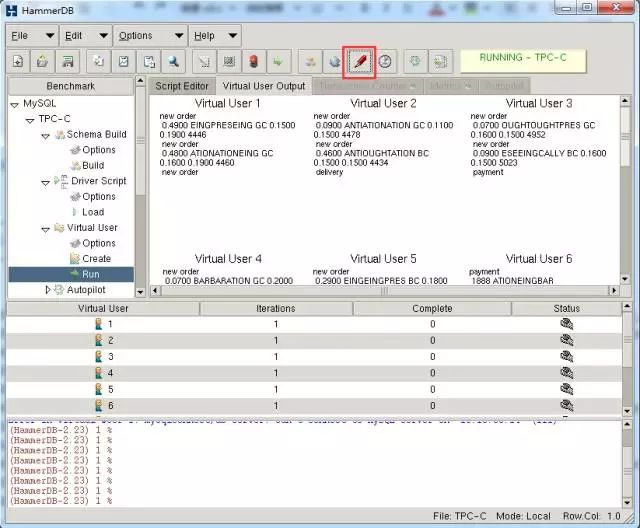Click the open folder toolbar icon
The height and width of the screenshot is (528, 640).
(42, 61)
